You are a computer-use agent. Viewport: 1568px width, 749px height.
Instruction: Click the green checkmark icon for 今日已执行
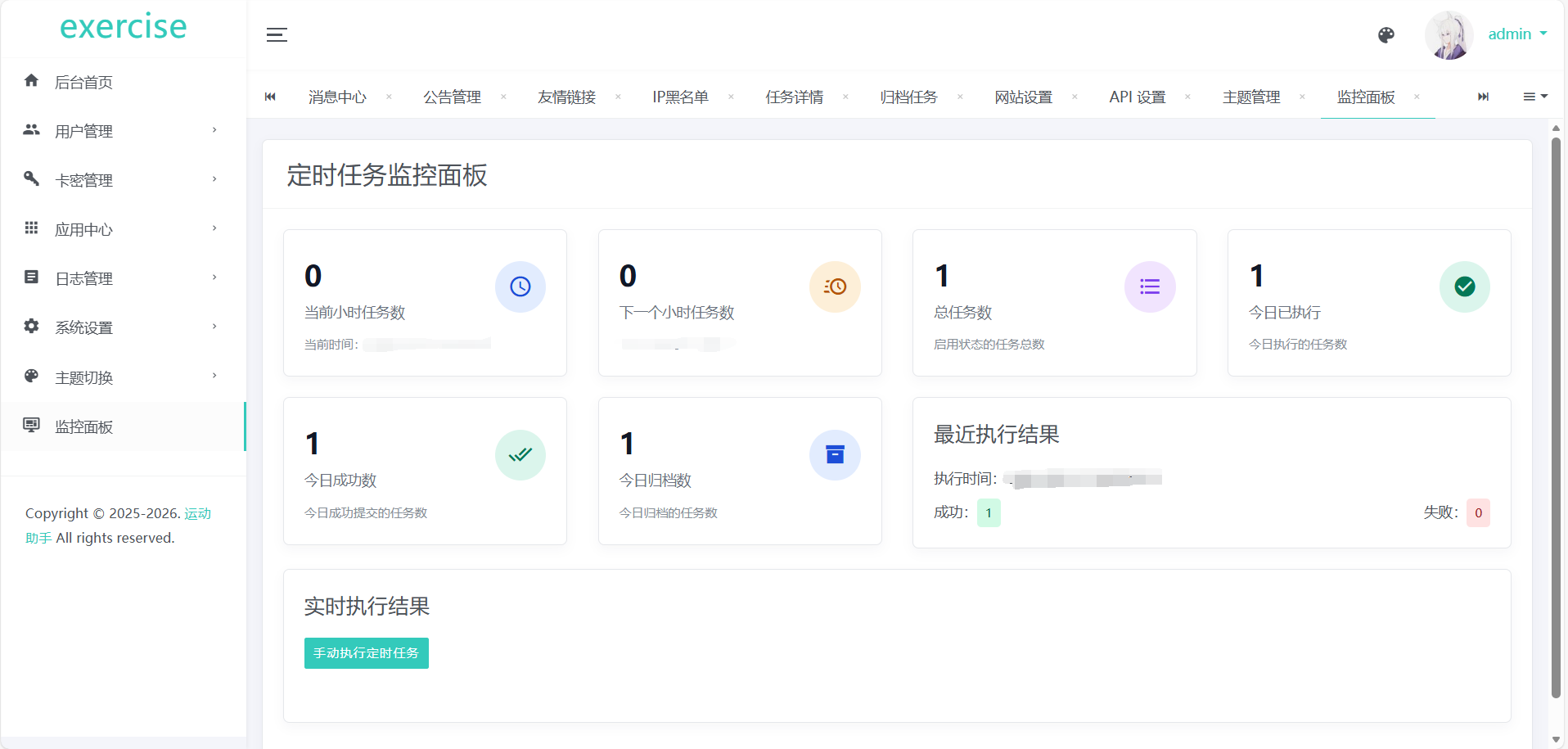tap(1464, 287)
